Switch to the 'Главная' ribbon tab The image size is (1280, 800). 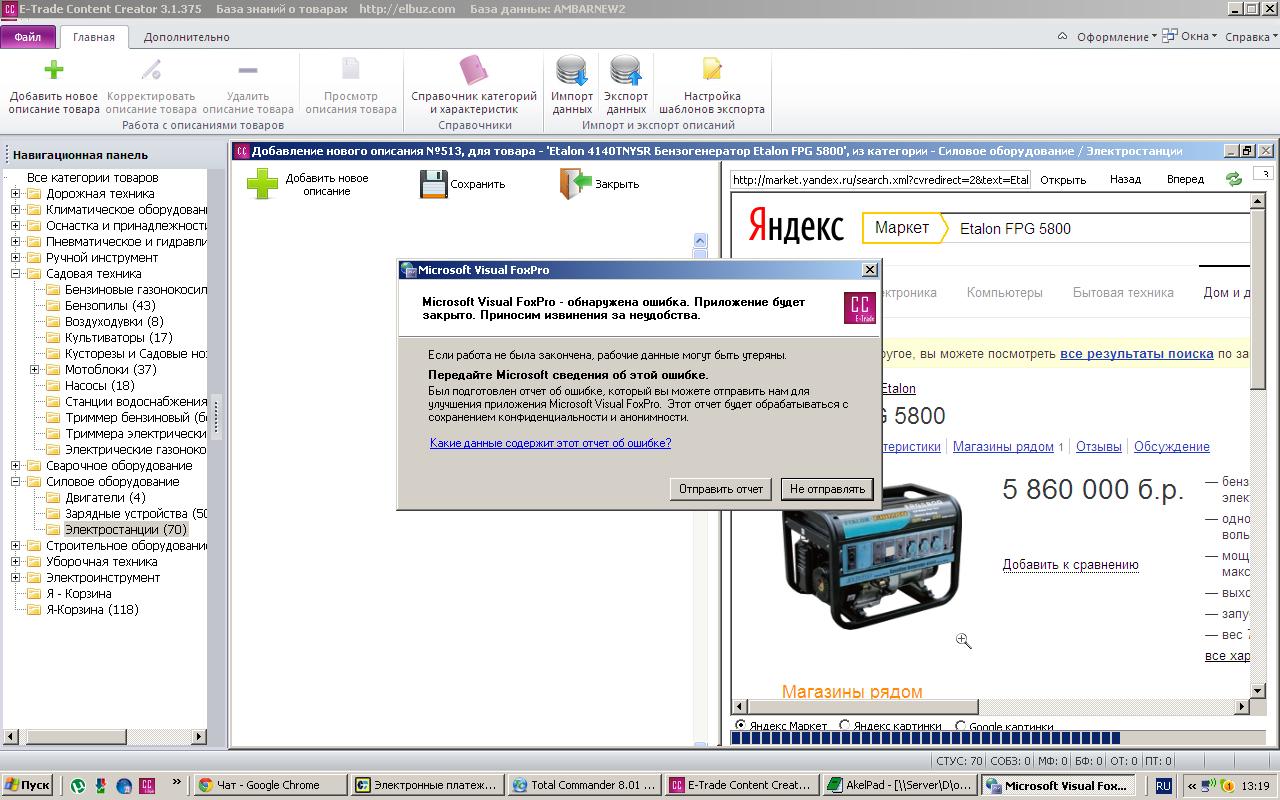click(x=94, y=37)
